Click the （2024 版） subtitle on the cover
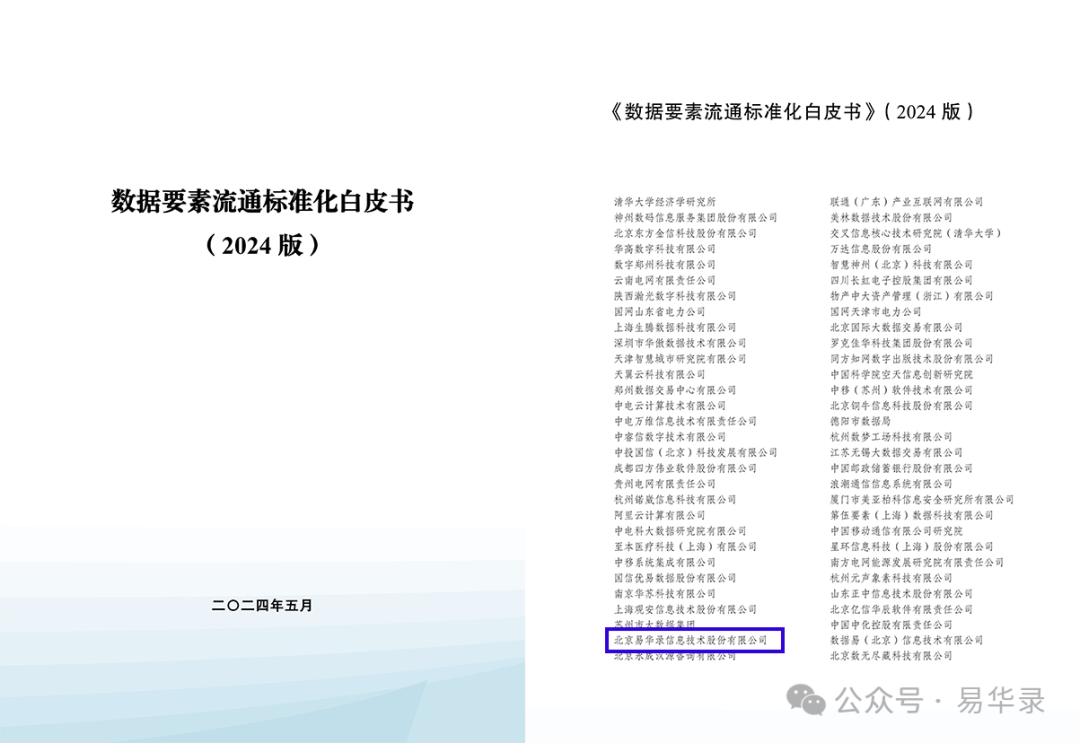The image size is (1080, 743). 261,246
